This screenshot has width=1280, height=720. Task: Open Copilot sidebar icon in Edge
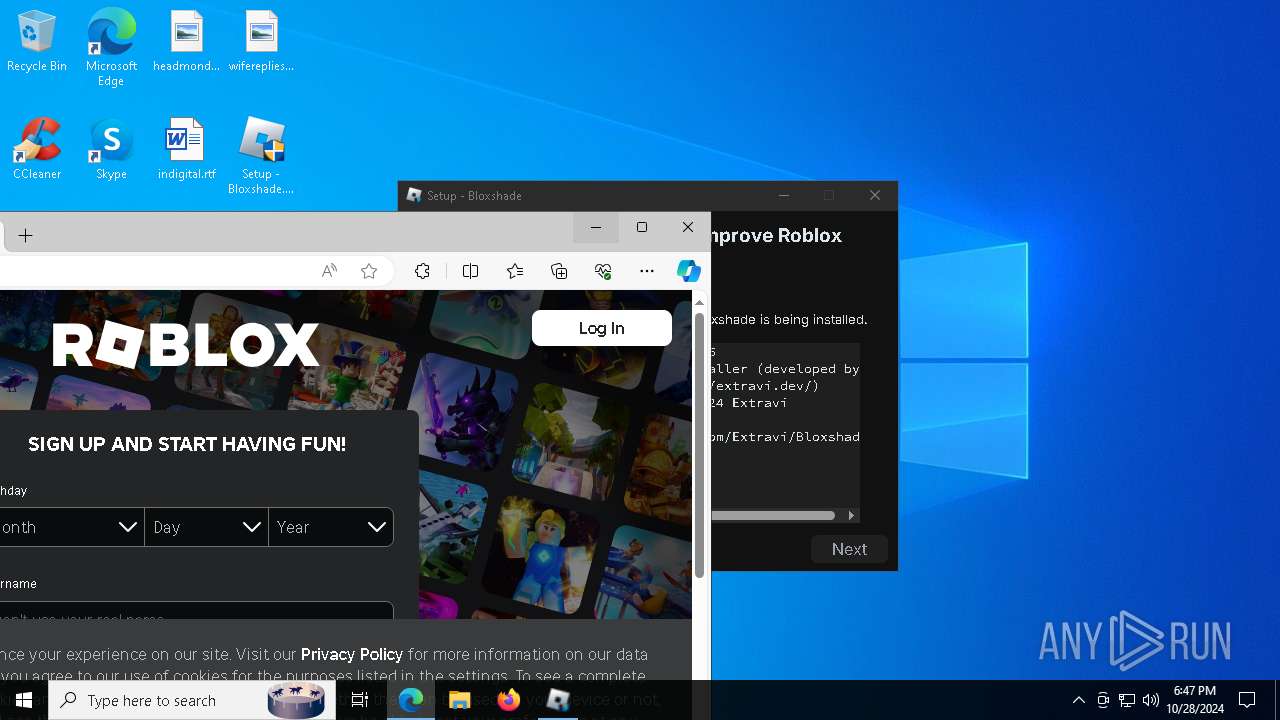[689, 271]
